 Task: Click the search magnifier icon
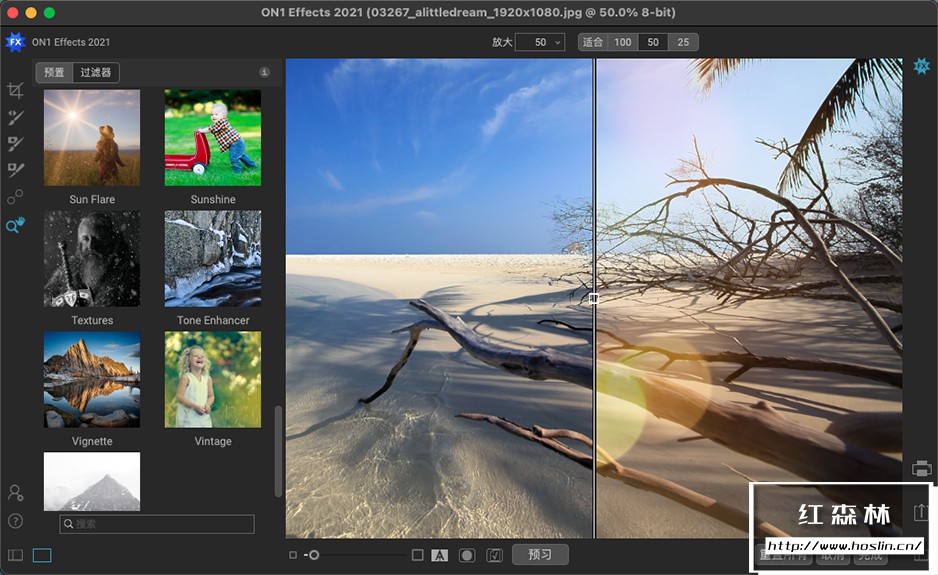pos(69,524)
